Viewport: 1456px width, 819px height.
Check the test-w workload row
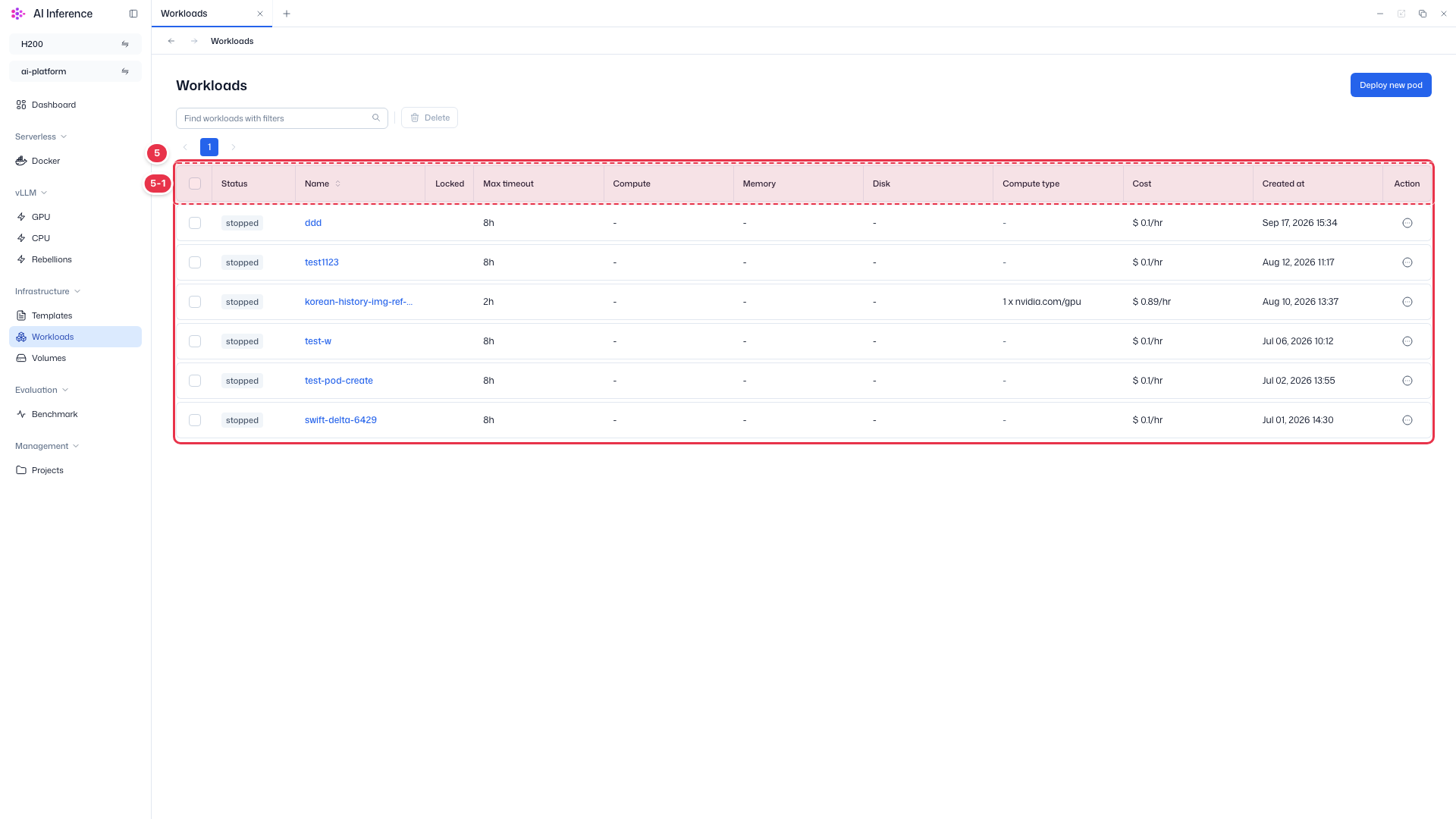click(195, 341)
